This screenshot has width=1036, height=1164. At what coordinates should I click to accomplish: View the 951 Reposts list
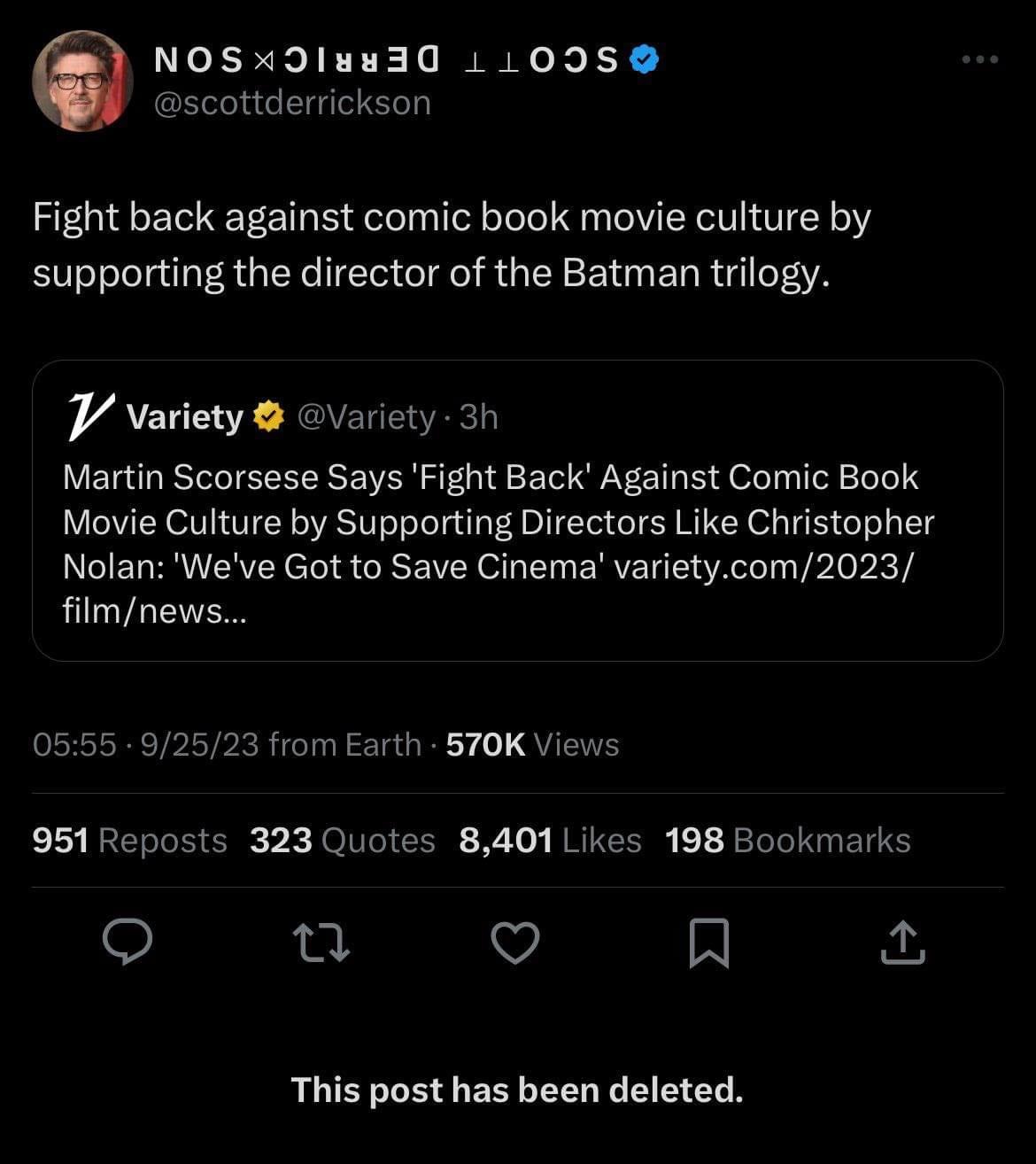[129, 841]
